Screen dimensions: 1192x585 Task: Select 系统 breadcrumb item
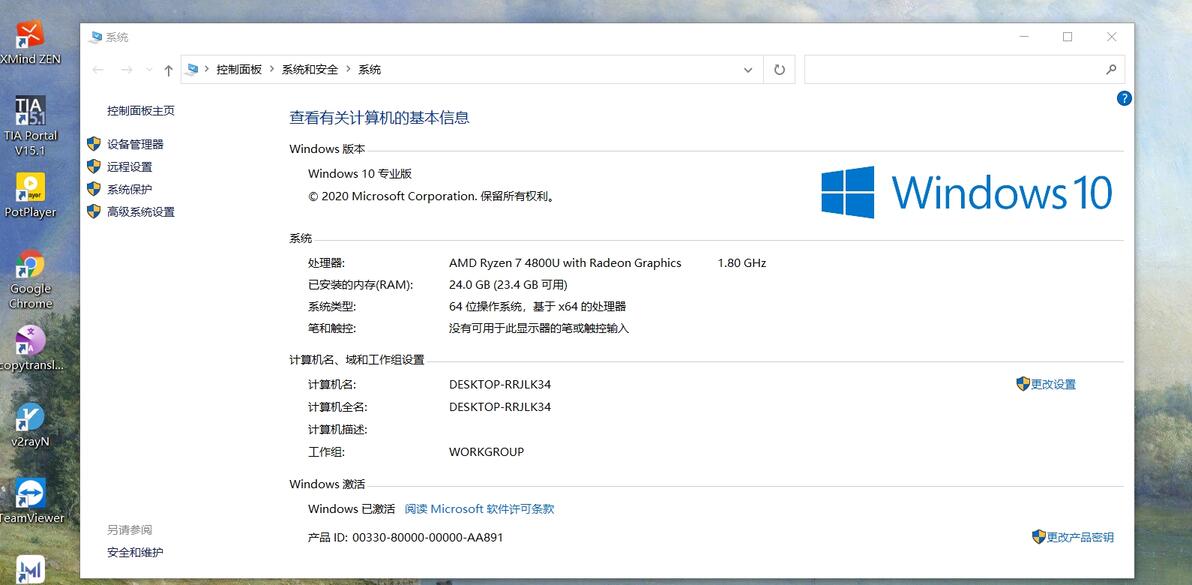point(369,69)
